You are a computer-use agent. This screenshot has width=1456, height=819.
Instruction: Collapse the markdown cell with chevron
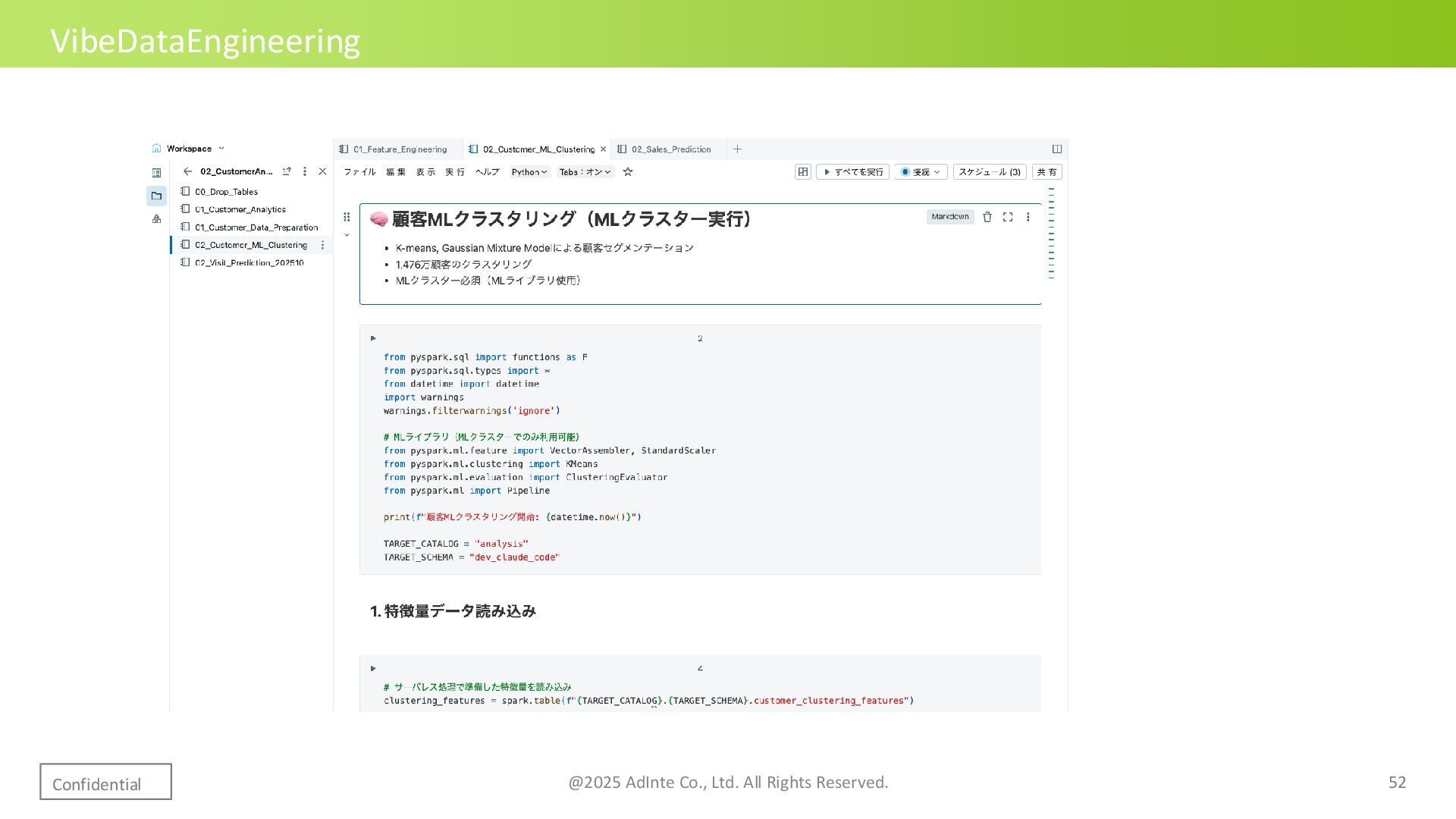[347, 235]
